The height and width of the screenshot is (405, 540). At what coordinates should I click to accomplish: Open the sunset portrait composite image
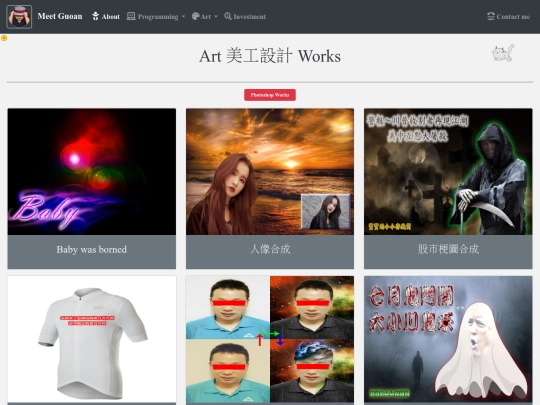pos(270,172)
